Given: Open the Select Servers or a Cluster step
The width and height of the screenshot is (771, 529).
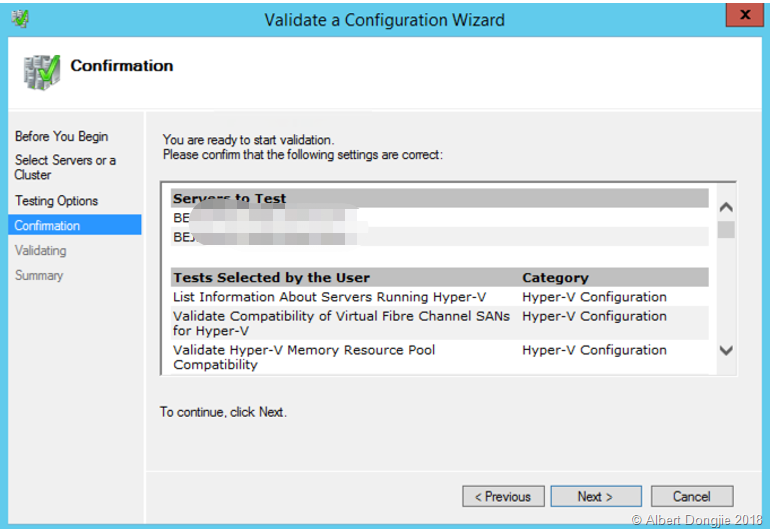Looking at the screenshot, I should pos(65,167).
